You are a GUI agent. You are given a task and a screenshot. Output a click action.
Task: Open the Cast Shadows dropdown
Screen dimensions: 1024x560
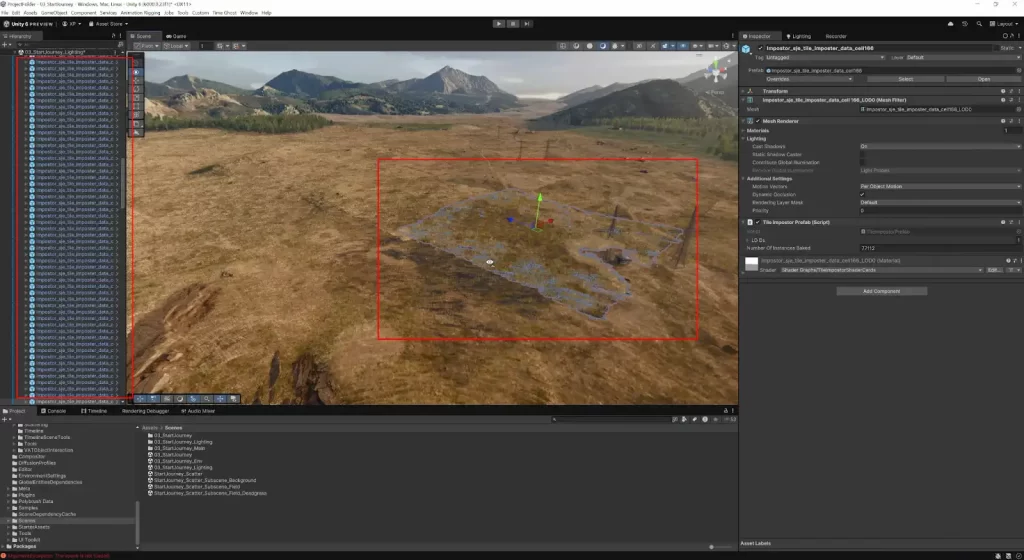(940, 146)
